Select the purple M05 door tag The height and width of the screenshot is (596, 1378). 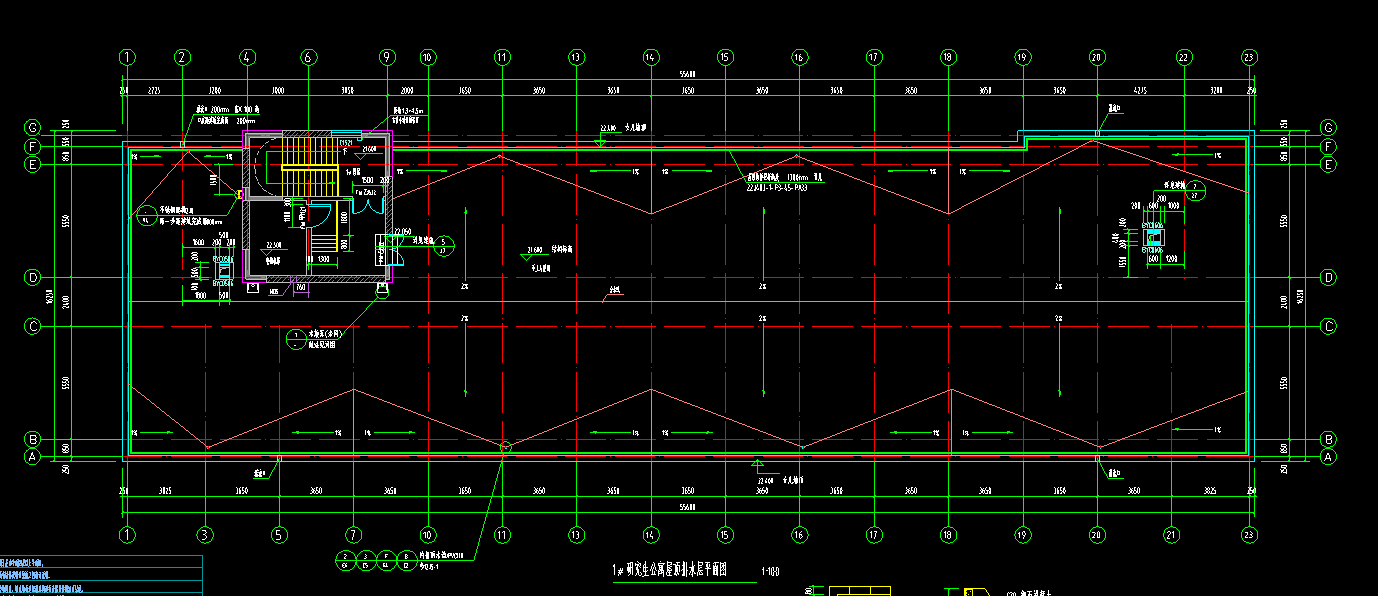tap(275, 291)
